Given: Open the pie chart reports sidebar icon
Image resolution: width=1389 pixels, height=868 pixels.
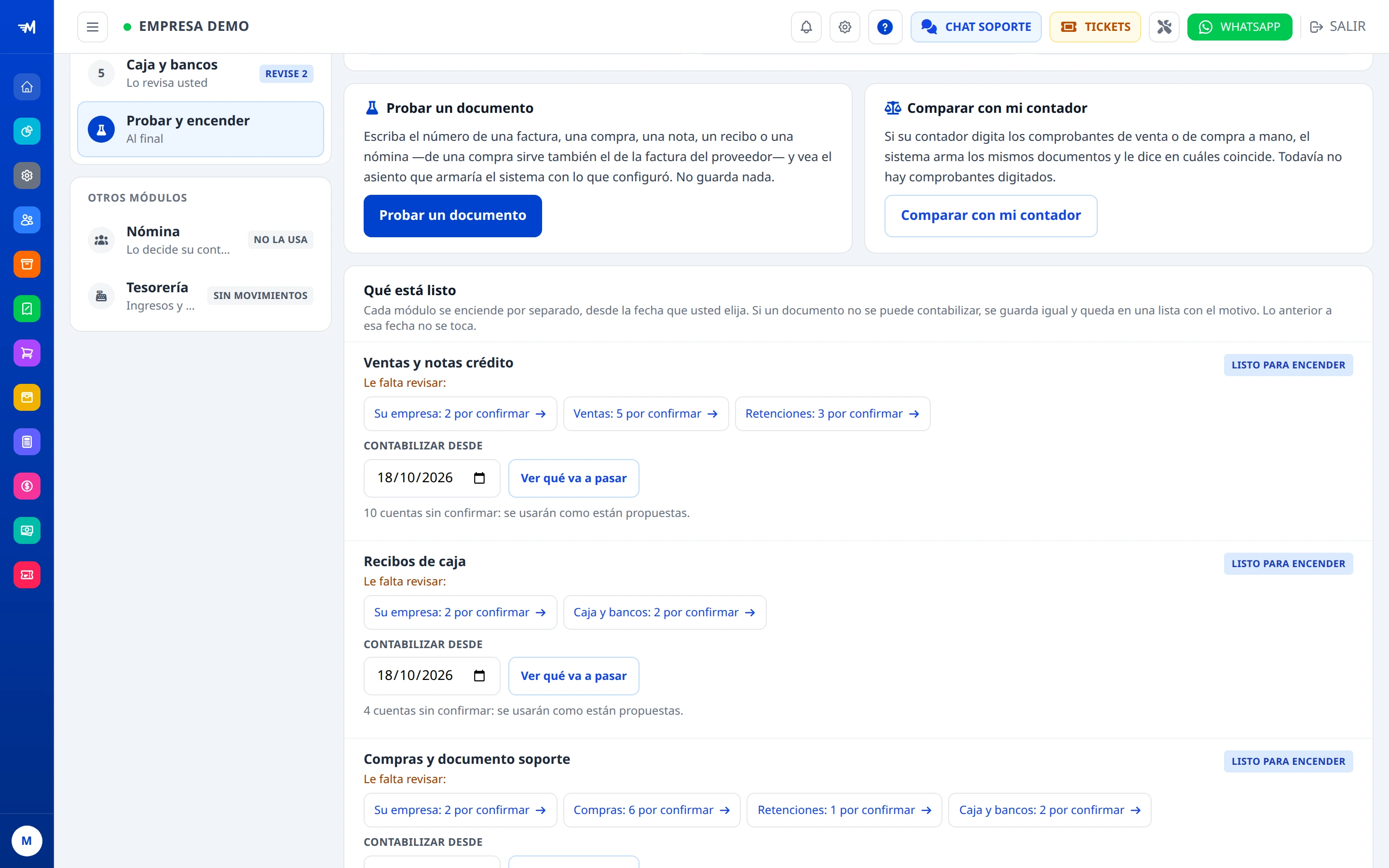Looking at the screenshot, I should [27, 132].
